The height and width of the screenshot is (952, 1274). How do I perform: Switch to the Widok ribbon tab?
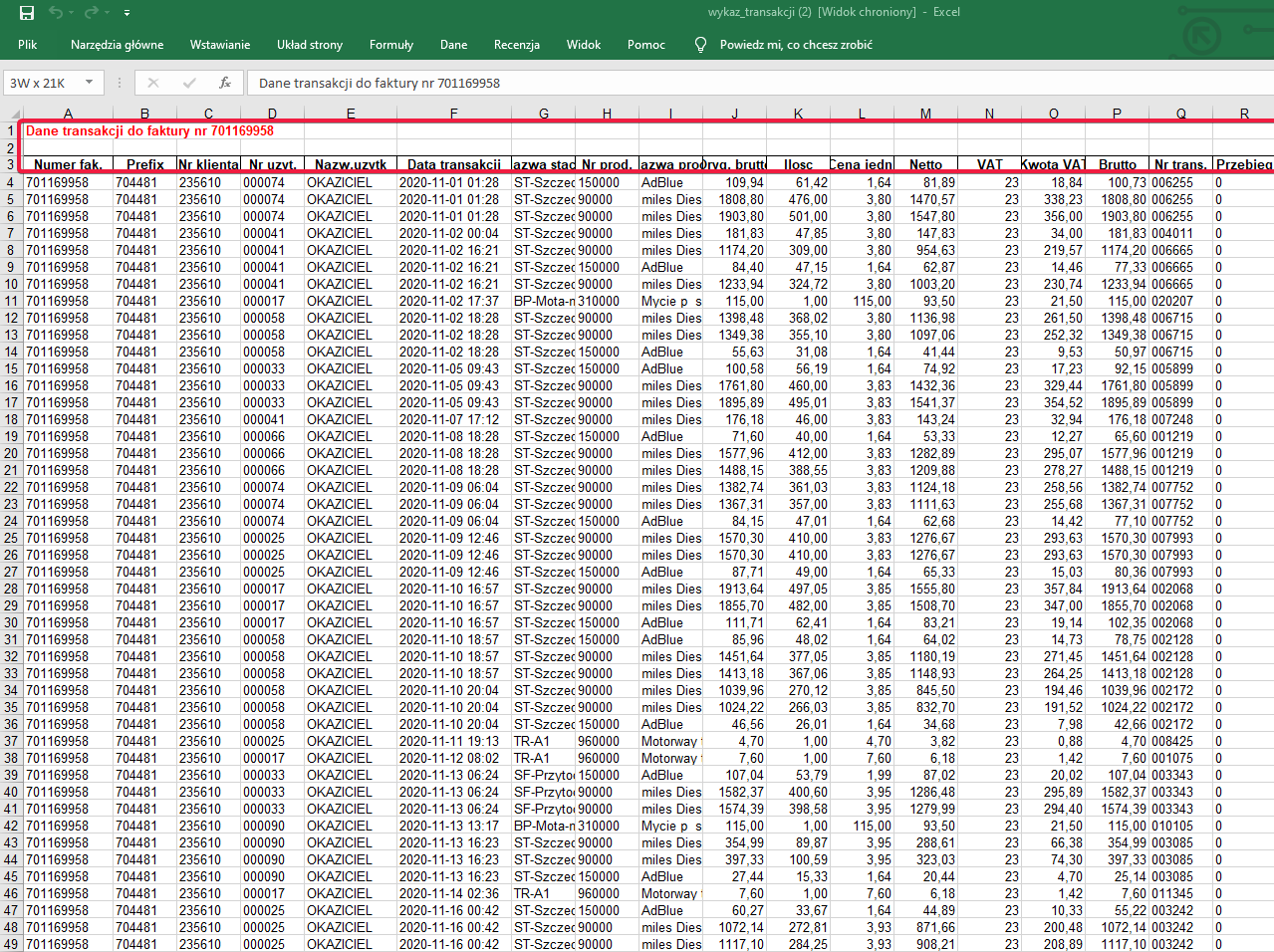(x=584, y=45)
